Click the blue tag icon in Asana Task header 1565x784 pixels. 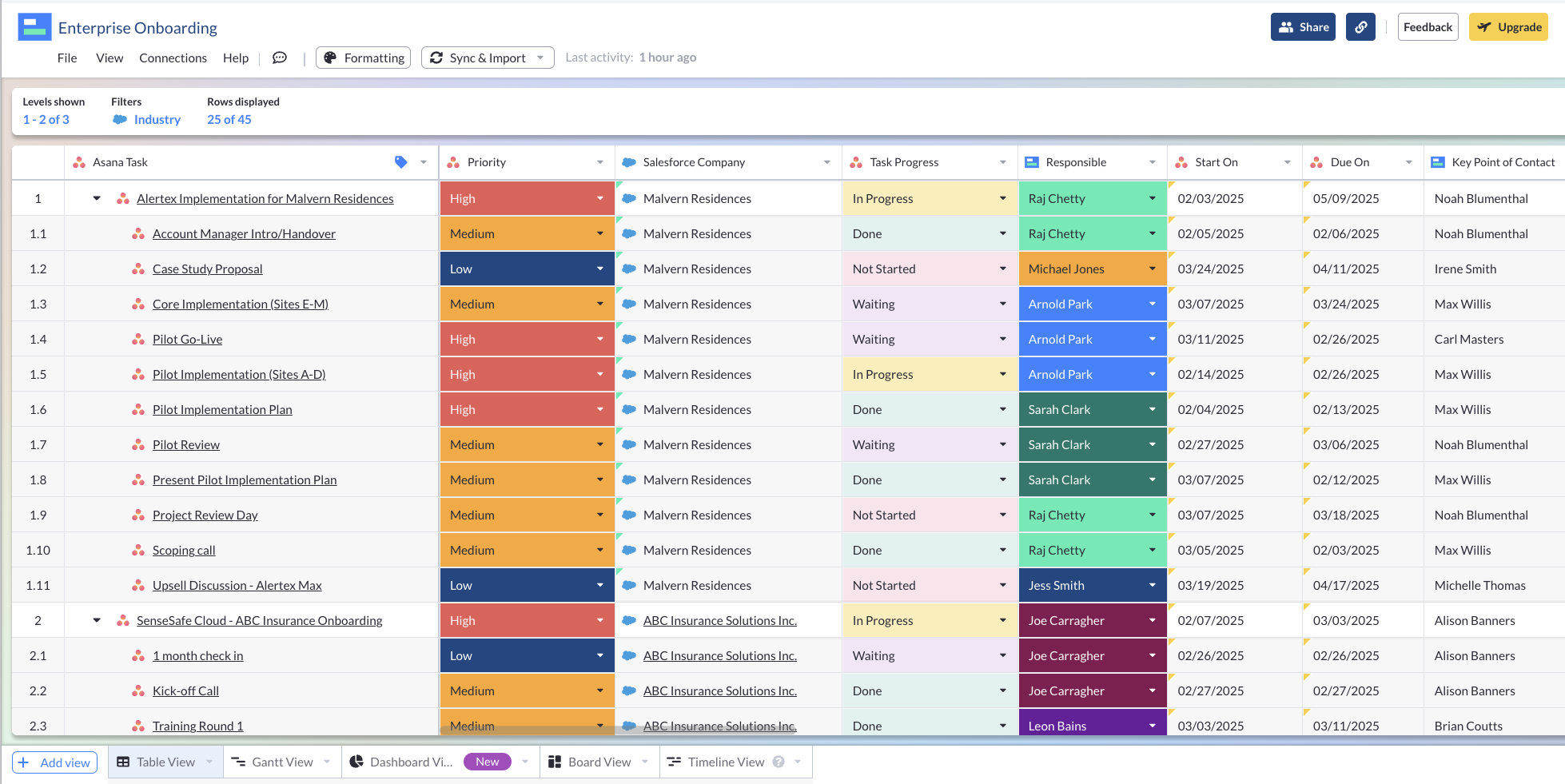coord(401,162)
